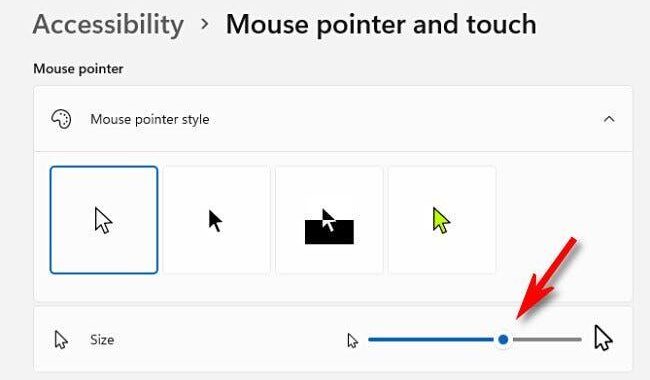
Task: Click the black rectangle in inverted pointer tile
Action: coord(329,232)
